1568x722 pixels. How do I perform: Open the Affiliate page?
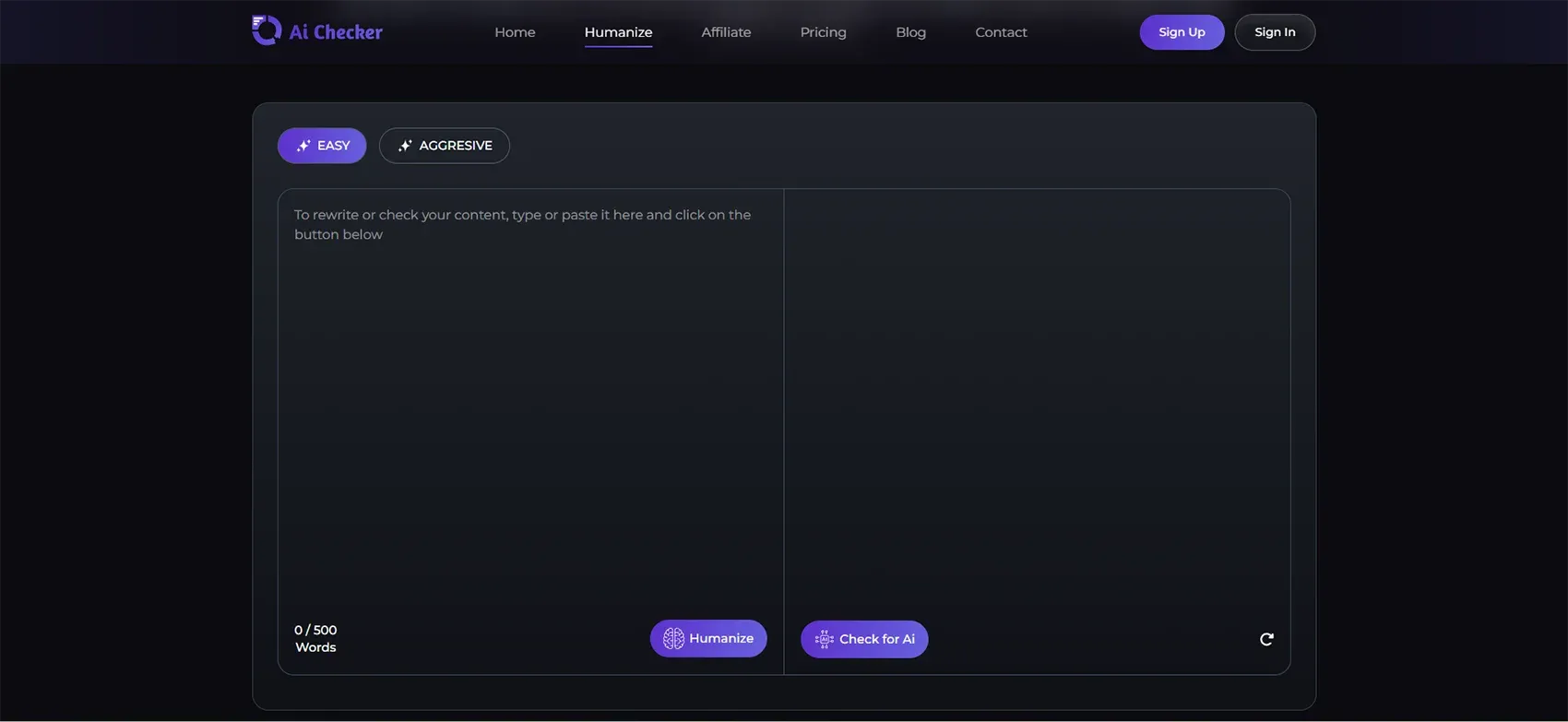(x=726, y=32)
